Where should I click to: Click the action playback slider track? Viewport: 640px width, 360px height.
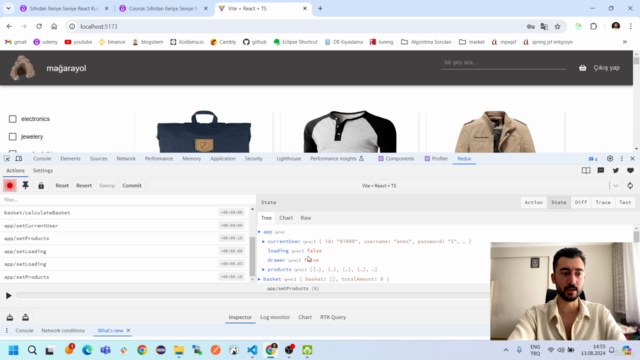pos(253,296)
